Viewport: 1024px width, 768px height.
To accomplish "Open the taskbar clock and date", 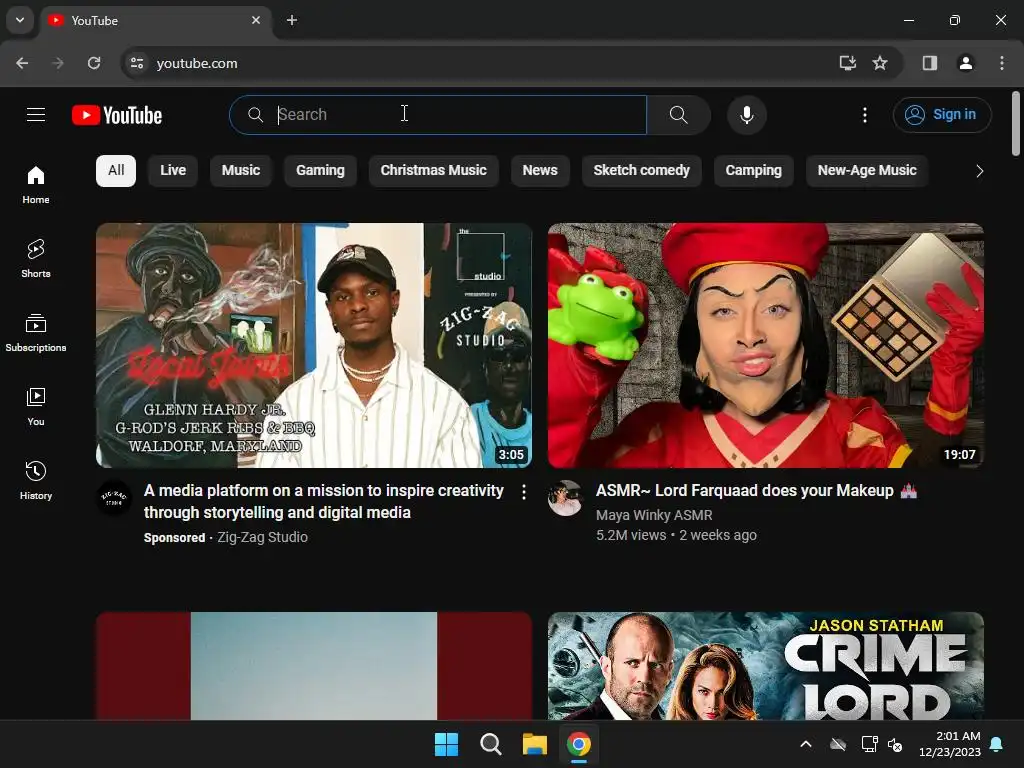I will point(950,744).
